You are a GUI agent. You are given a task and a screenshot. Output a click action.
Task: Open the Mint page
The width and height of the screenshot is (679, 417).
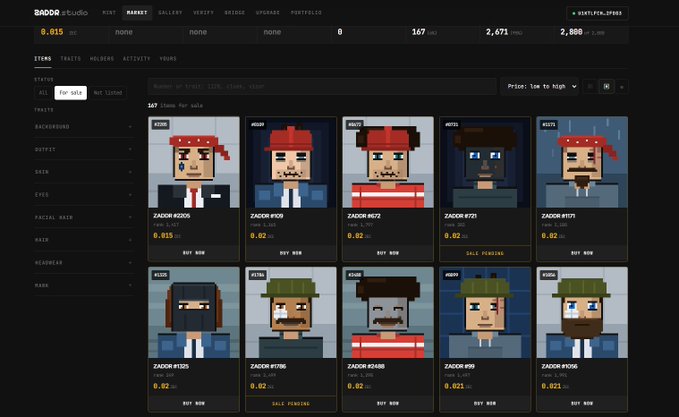click(109, 13)
